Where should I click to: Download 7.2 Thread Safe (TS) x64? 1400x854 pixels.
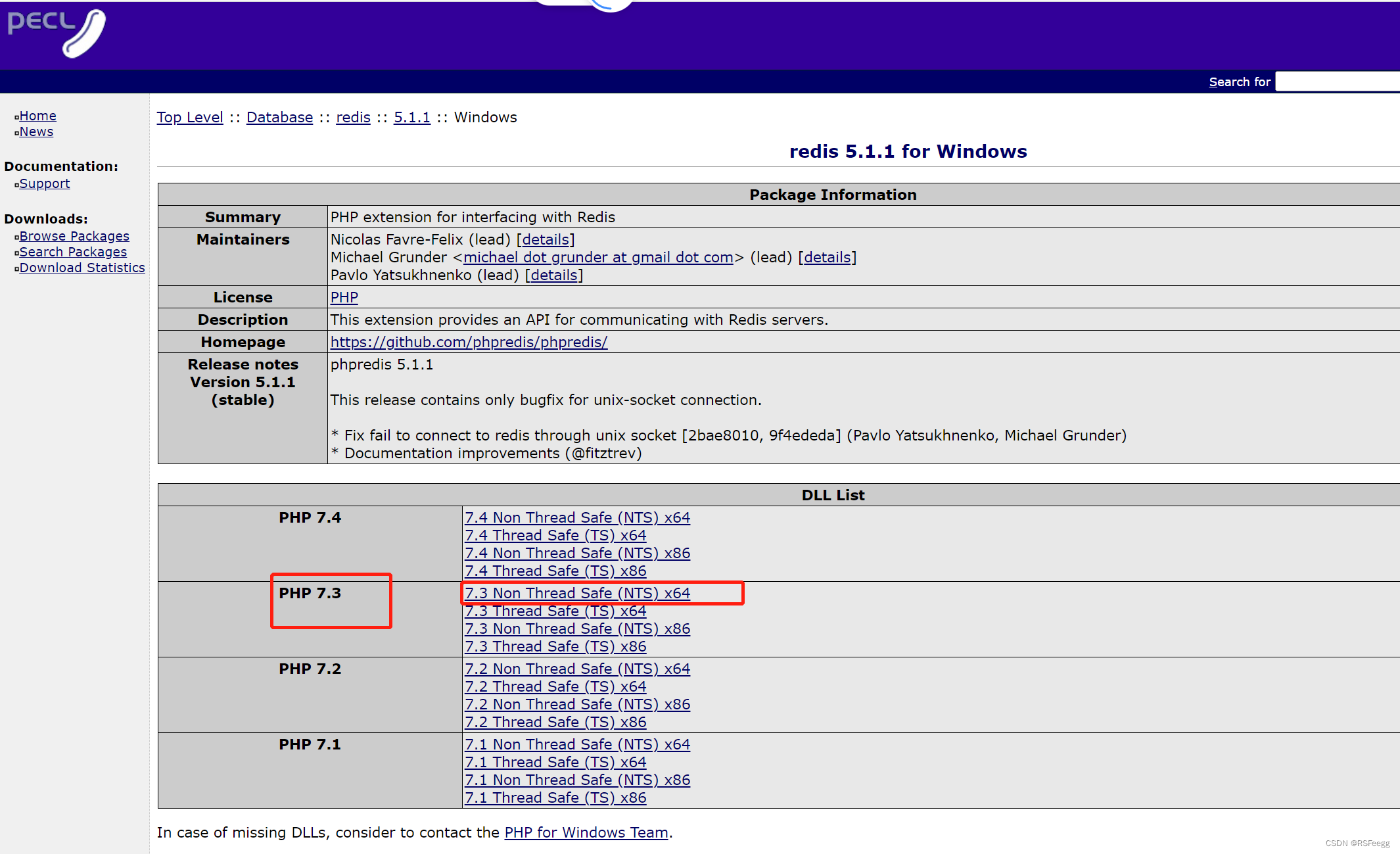pyautogui.click(x=555, y=686)
